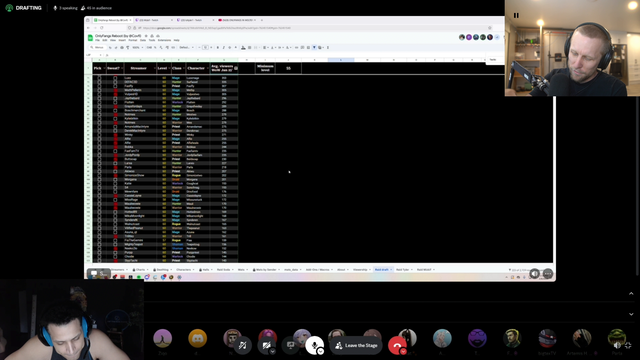Click the filter icon in Sheets toolbar

click(314, 48)
